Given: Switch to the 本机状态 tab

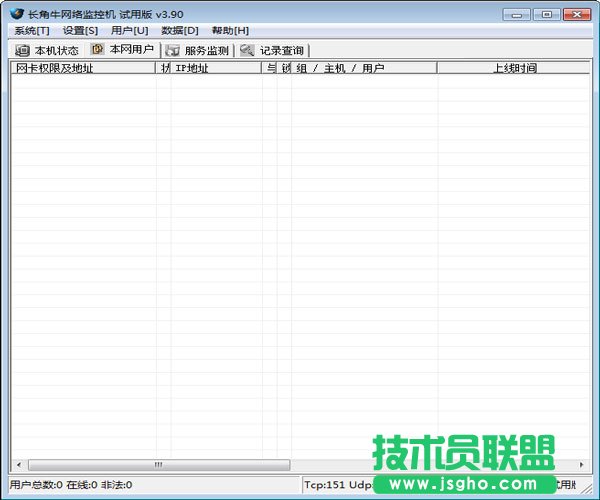Looking at the screenshot, I should [47, 50].
